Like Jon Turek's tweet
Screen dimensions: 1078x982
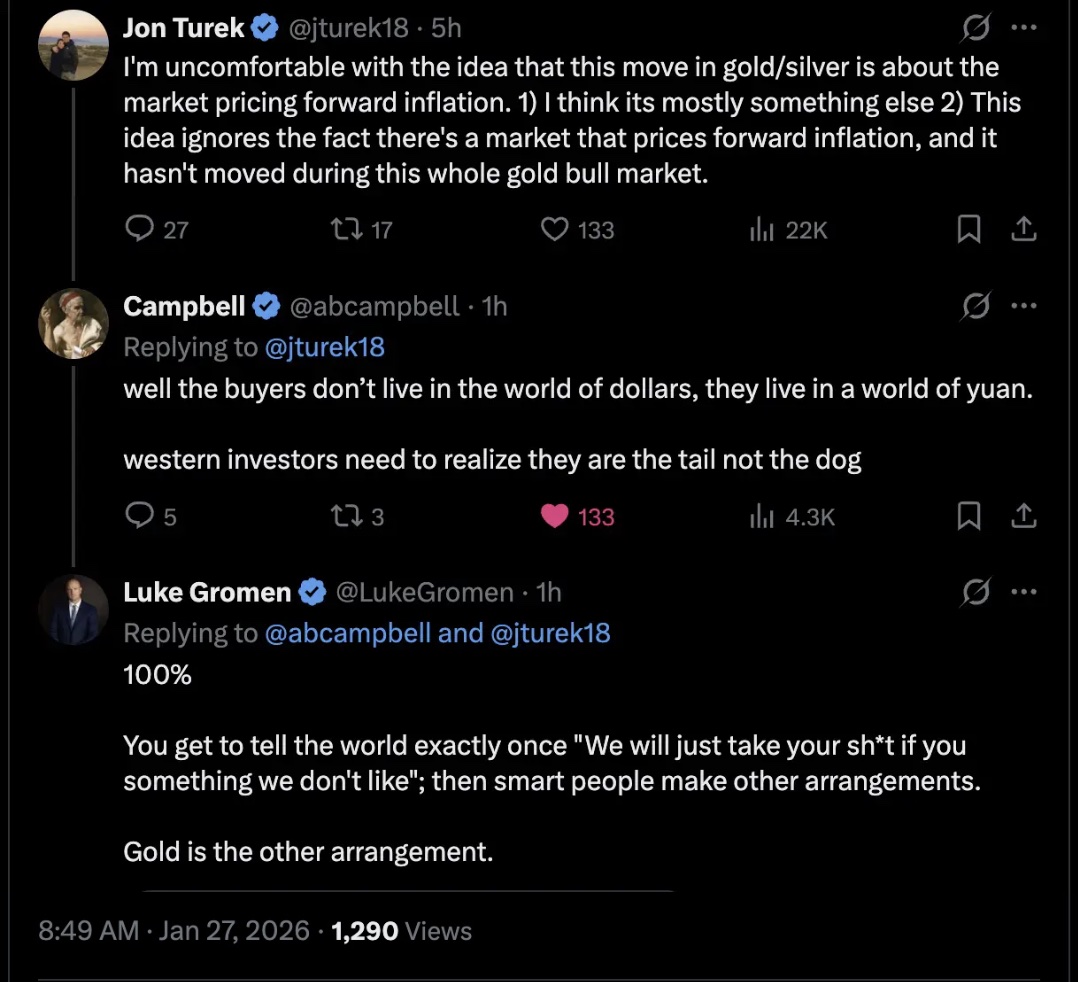(x=554, y=230)
